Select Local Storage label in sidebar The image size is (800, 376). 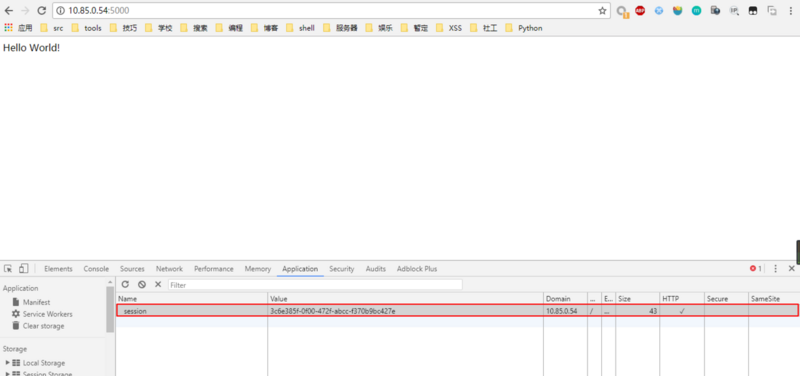(x=44, y=363)
